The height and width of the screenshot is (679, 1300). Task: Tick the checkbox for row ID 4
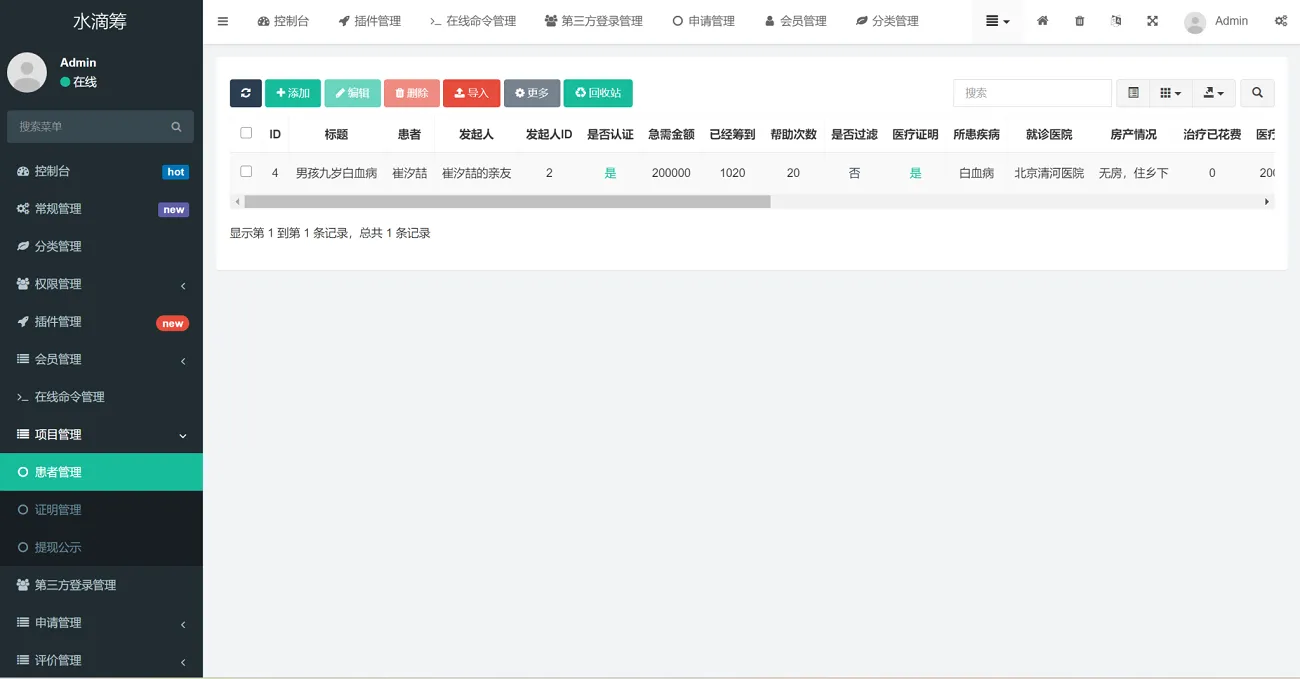[246, 172]
